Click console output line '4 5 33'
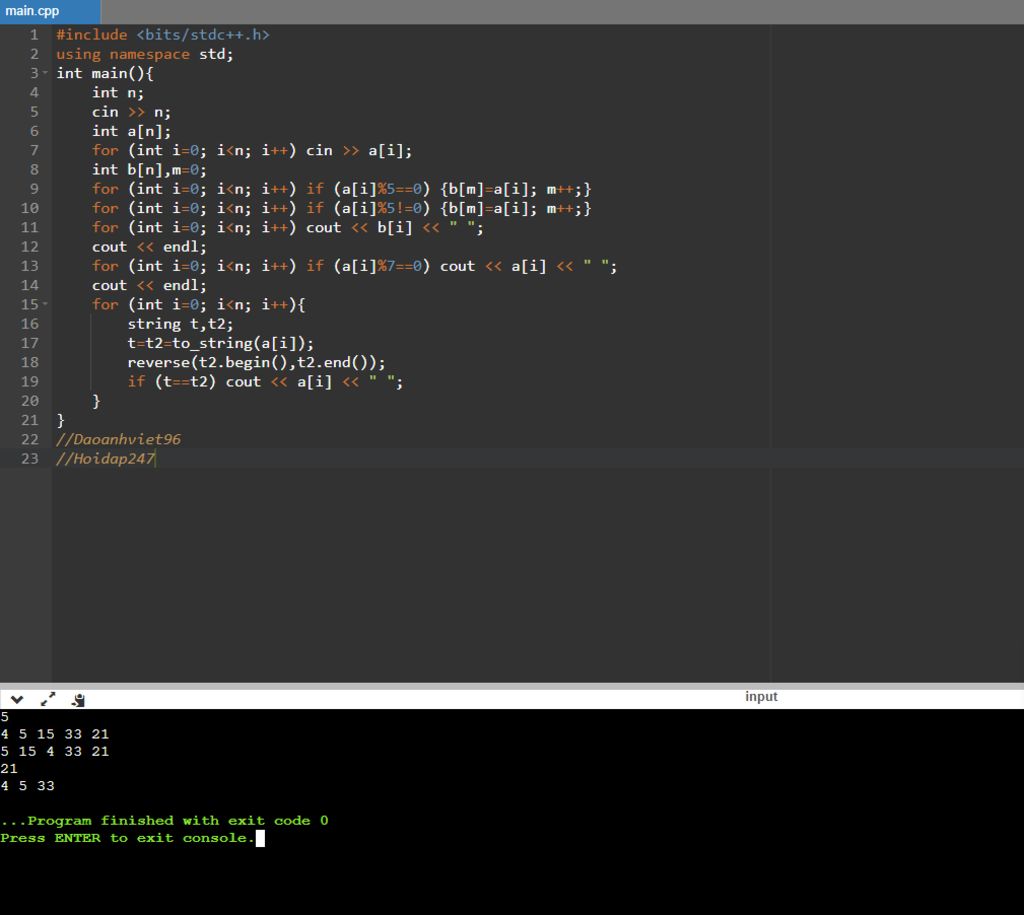 [x=27, y=786]
